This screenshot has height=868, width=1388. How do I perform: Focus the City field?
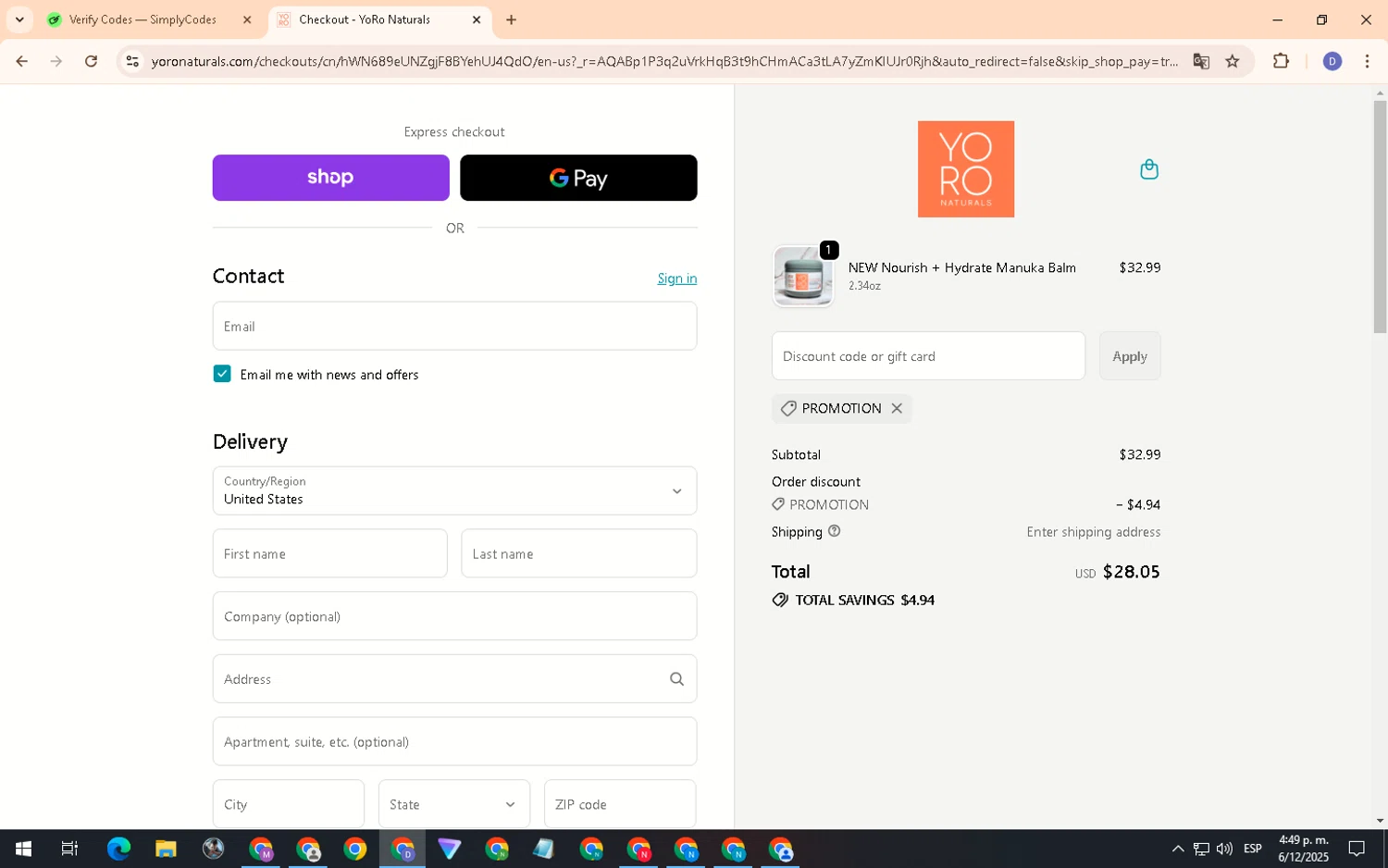289,804
